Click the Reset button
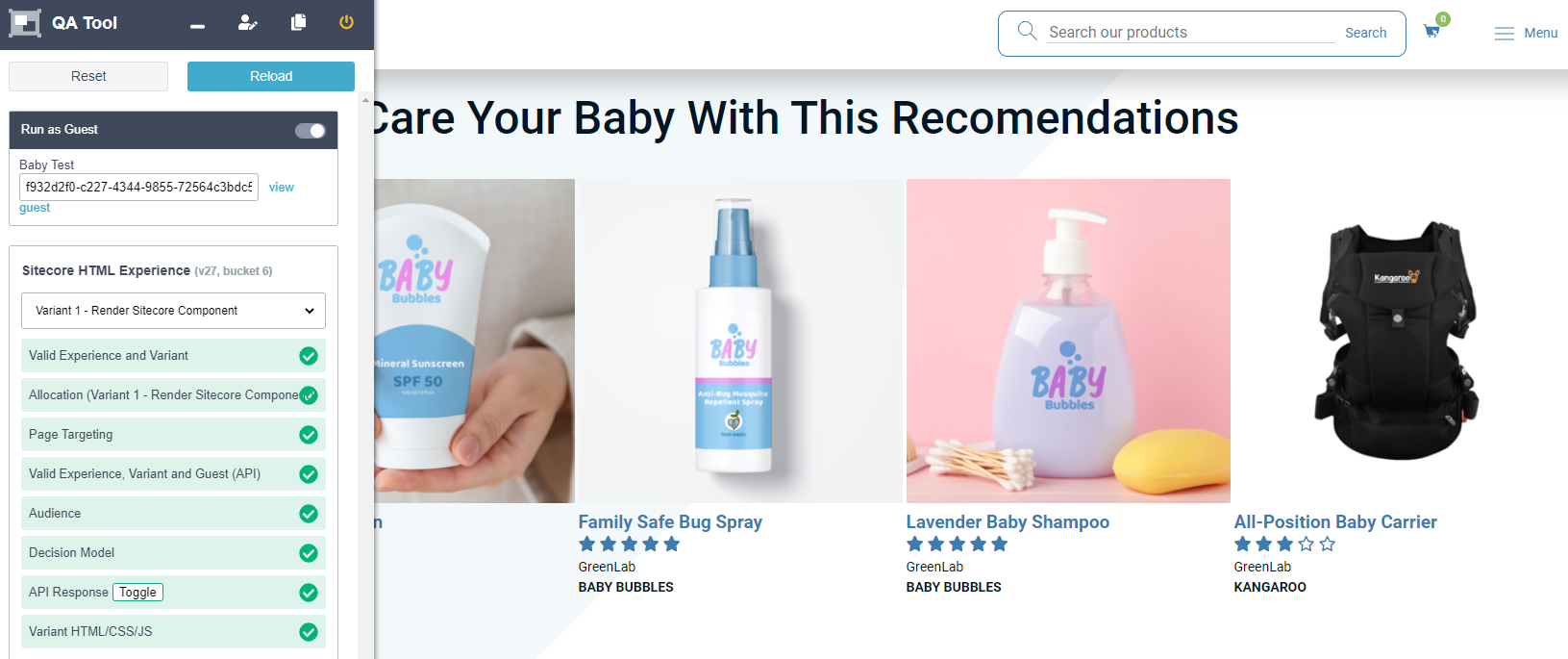 click(x=88, y=76)
